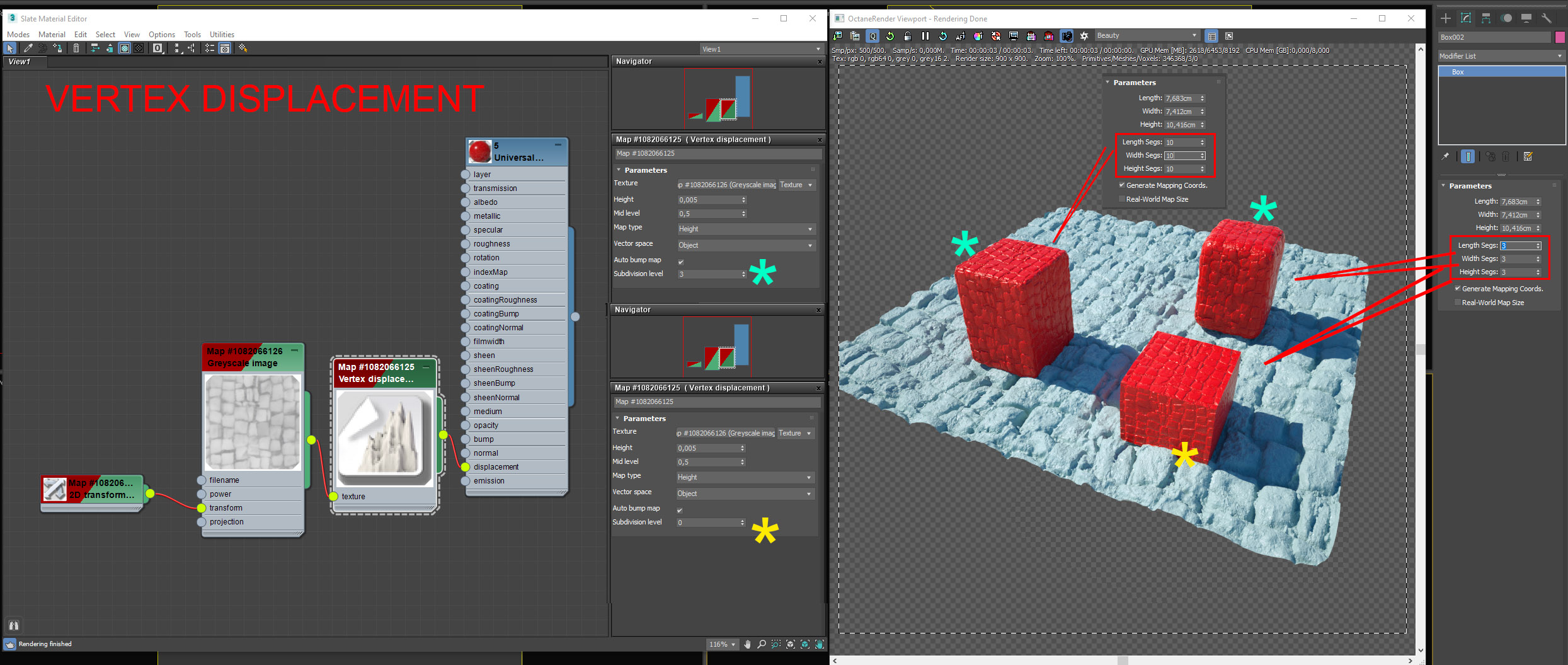Toggle Auto bump map in upper Vertex displacement panel
The image size is (1568, 665).
click(681, 262)
